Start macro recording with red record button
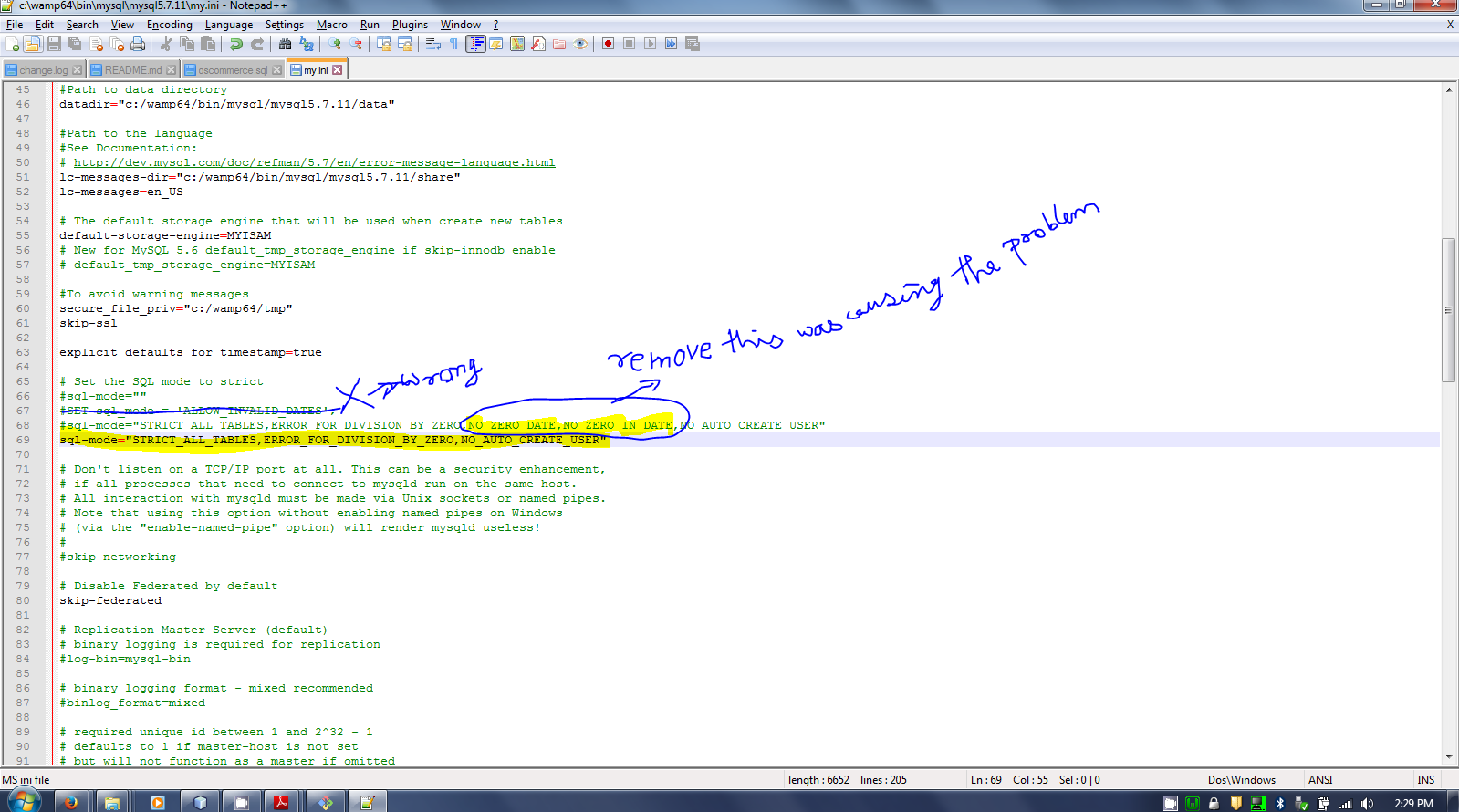This screenshot has width=1459, height=812. (x=608, y=44)
